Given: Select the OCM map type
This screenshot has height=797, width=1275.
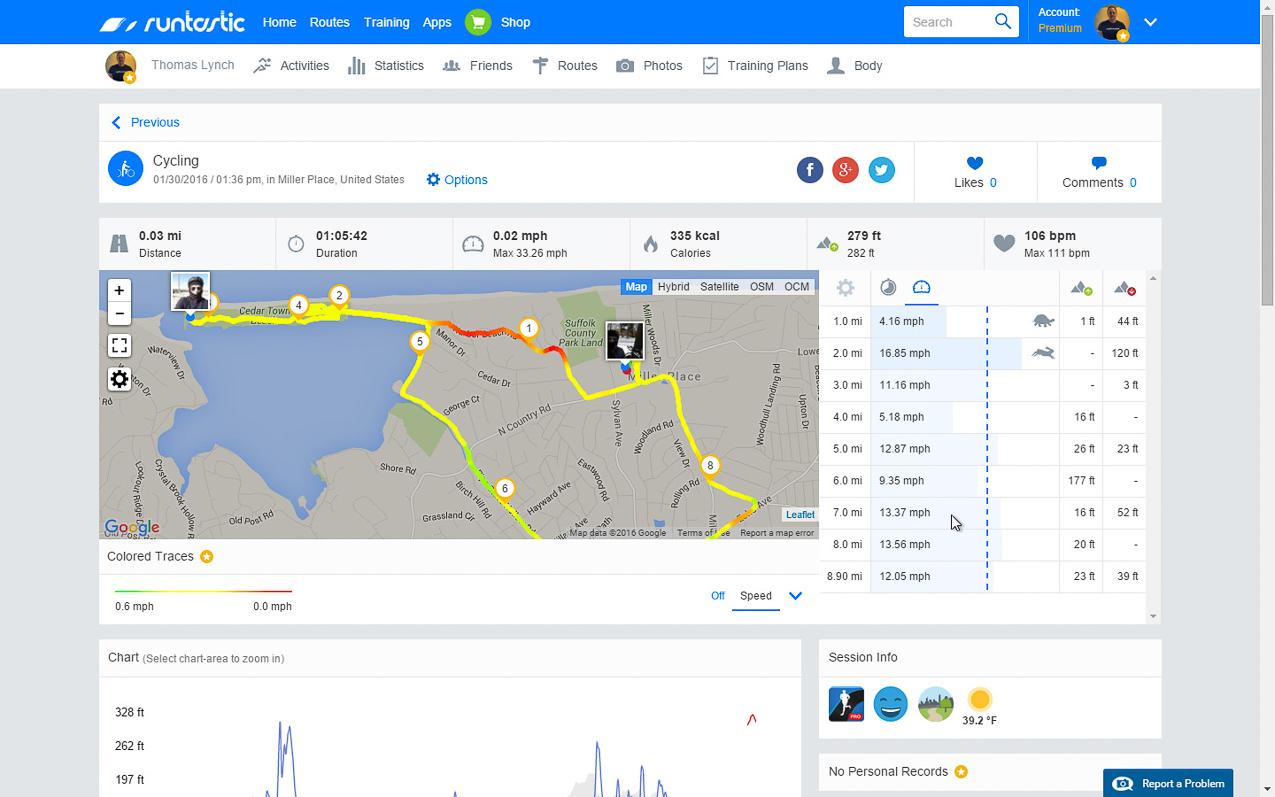Looking at the screenshot, I should (797, 287).
